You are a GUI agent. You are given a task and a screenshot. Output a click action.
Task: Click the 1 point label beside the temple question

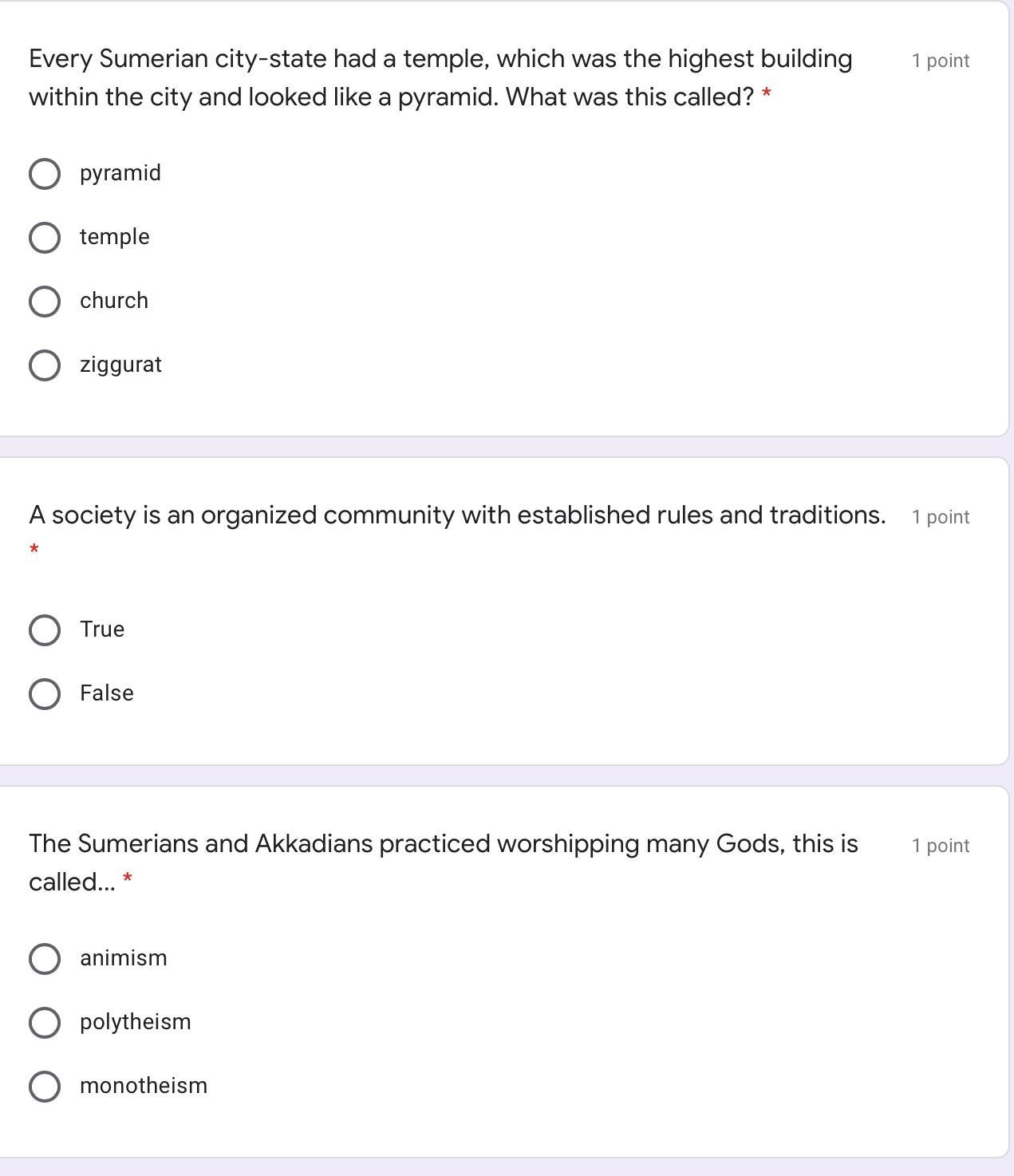pos(941,61)
